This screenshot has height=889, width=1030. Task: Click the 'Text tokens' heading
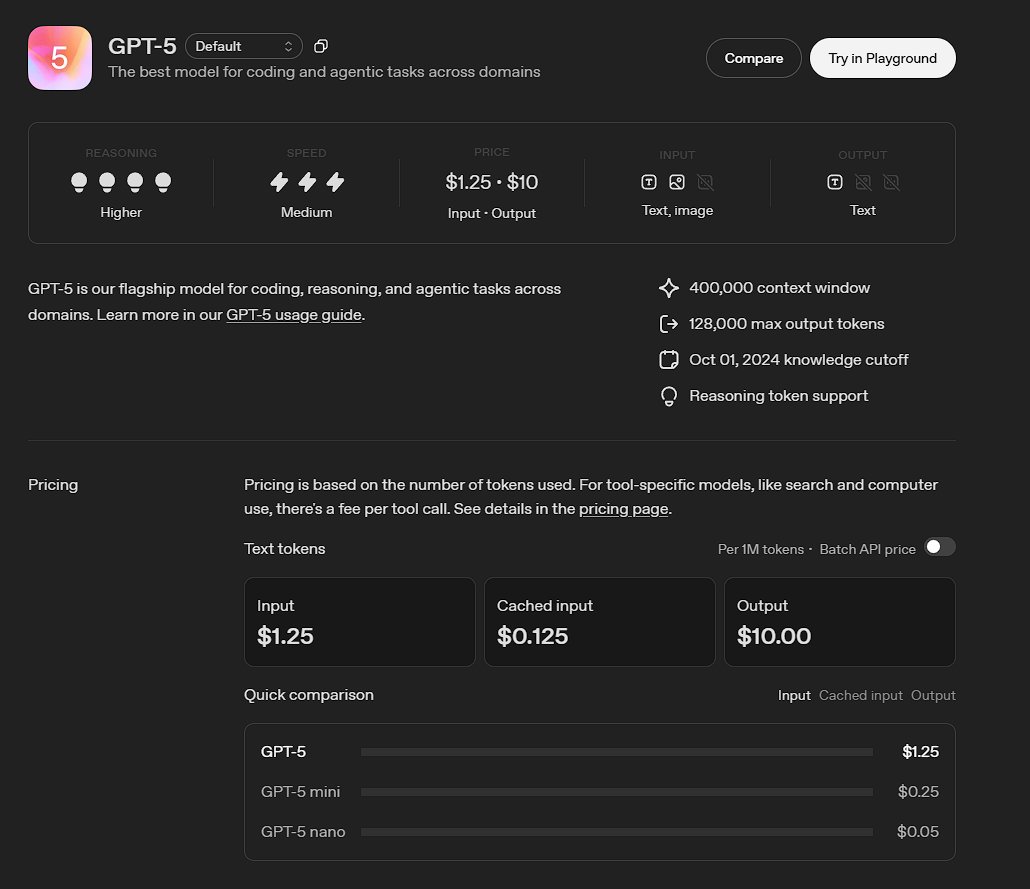[x=284, y=549]
